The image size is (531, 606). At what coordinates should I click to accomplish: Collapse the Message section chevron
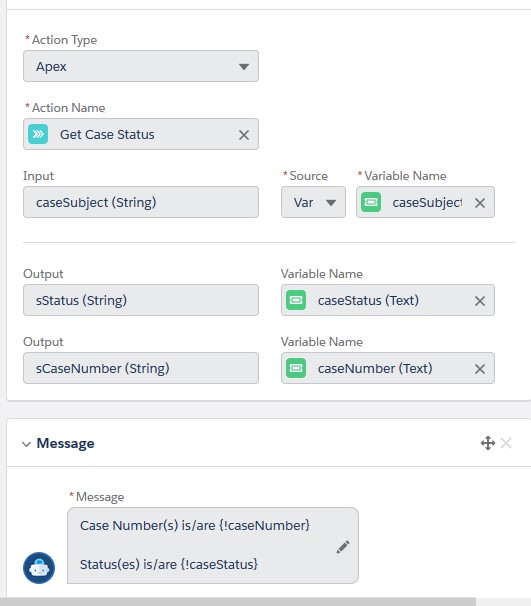point(26,444)
